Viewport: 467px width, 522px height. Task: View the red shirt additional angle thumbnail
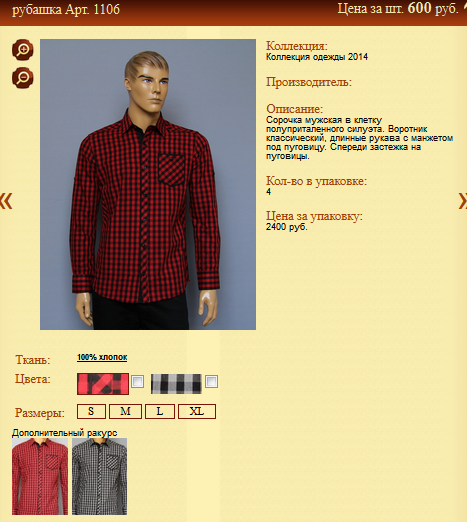click(40, 476)
